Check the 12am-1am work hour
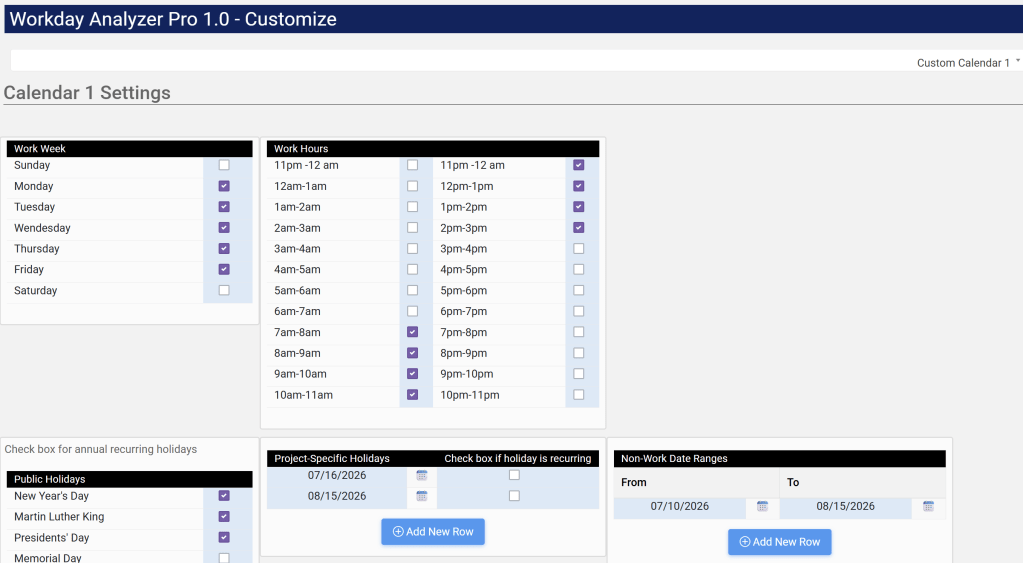 [412, 186]
